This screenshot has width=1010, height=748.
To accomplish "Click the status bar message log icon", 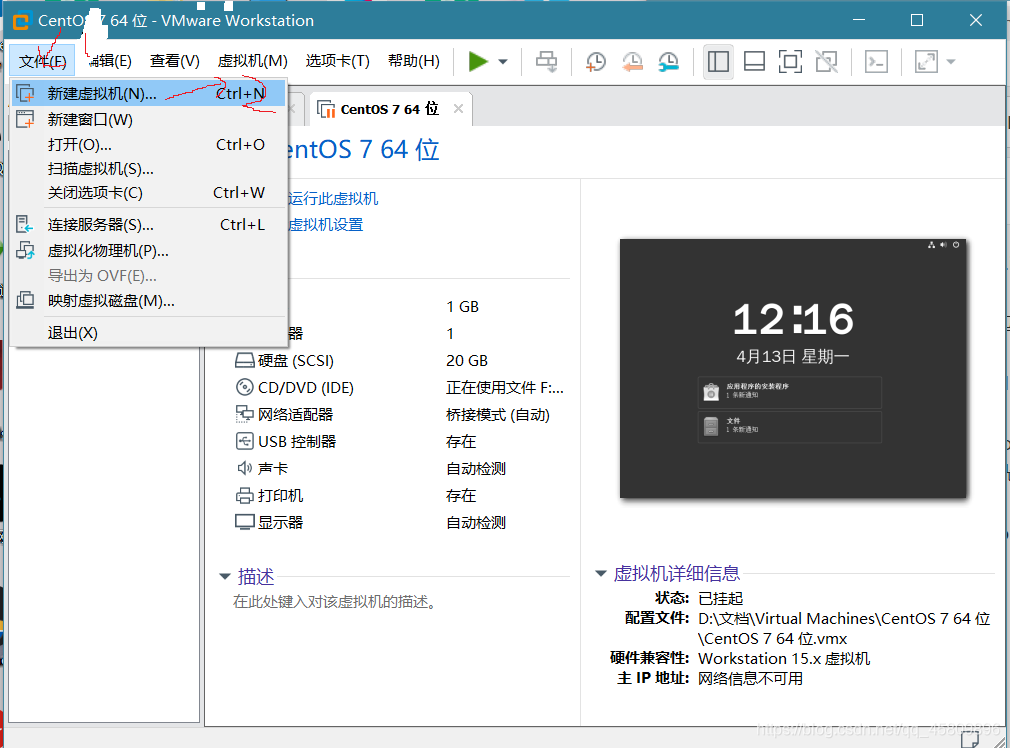I will pos(970,739).
